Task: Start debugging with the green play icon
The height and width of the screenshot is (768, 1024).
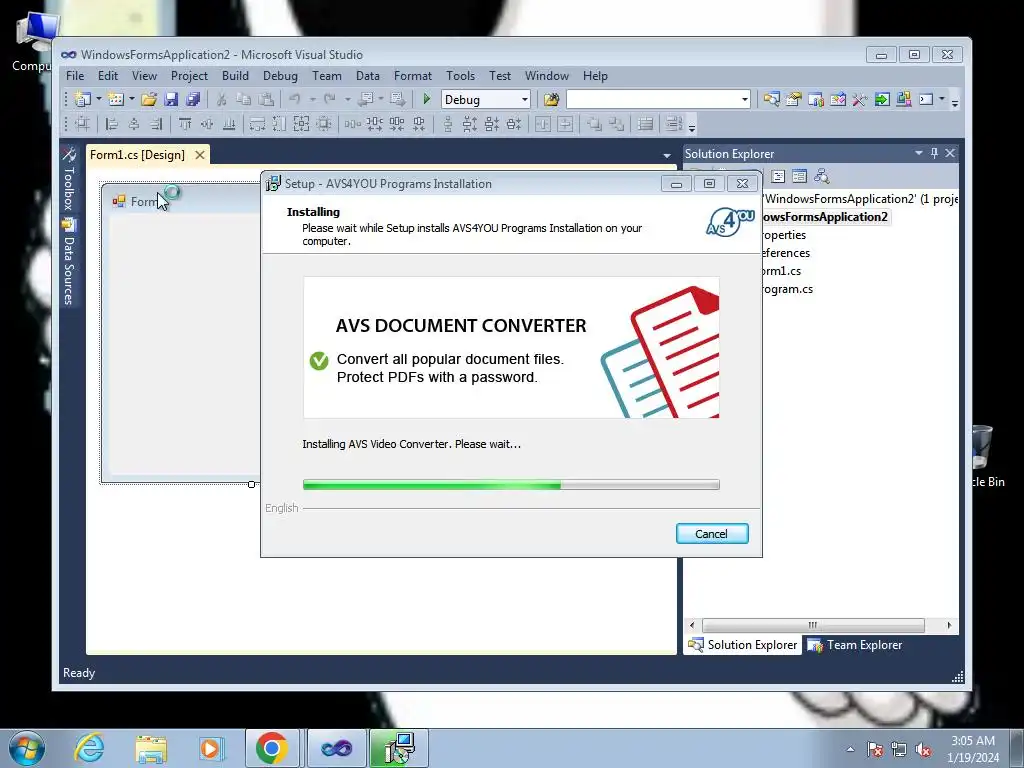Action: (426, 99)
